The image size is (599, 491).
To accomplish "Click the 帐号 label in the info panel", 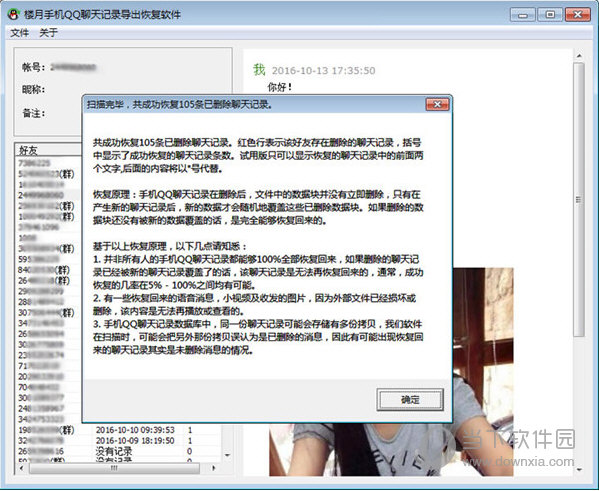I will point(33,67).
